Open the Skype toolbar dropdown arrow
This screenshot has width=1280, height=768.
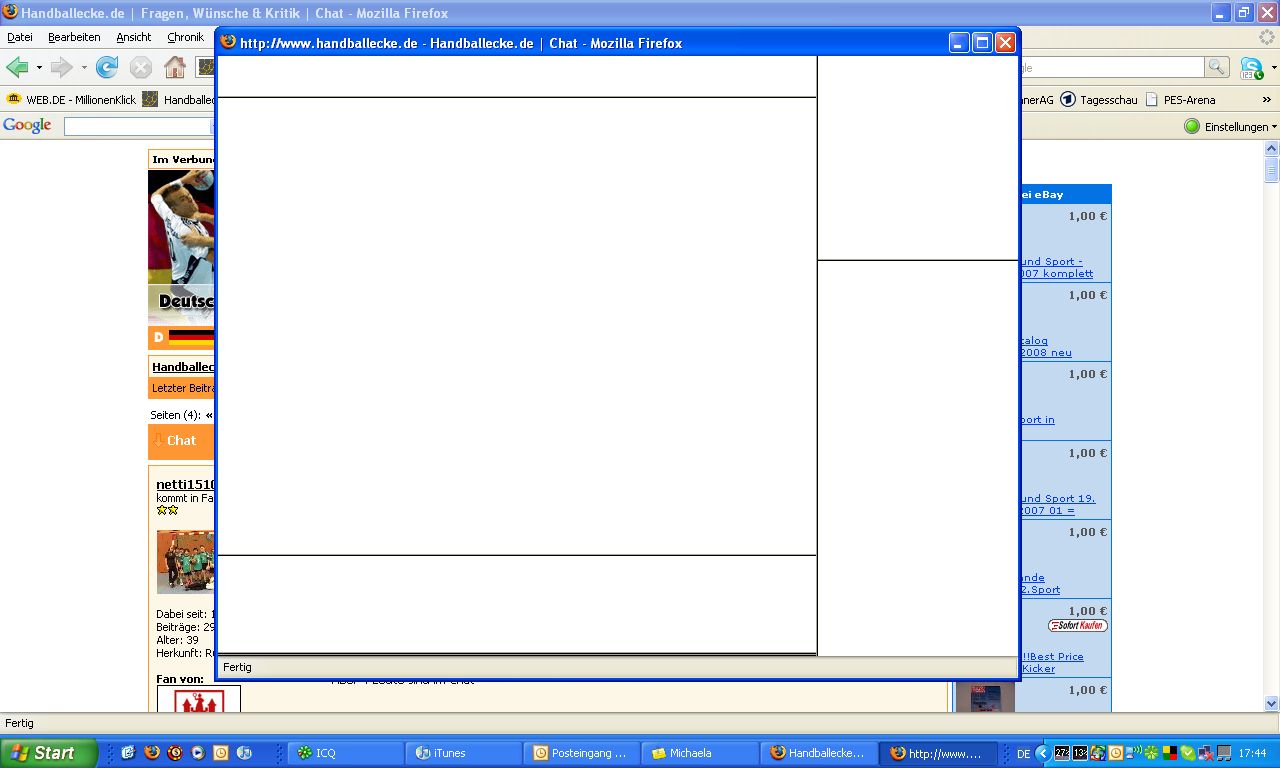1273,68
